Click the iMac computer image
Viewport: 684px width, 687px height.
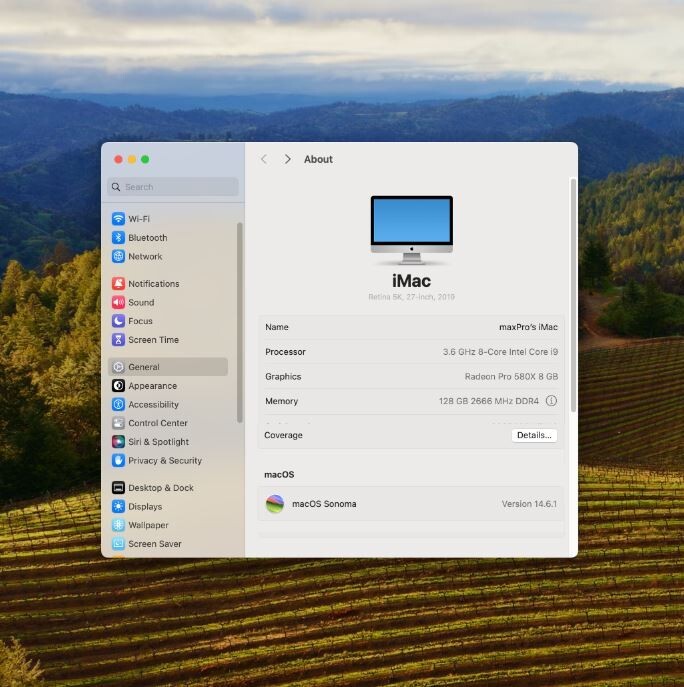tap(411, 230)
